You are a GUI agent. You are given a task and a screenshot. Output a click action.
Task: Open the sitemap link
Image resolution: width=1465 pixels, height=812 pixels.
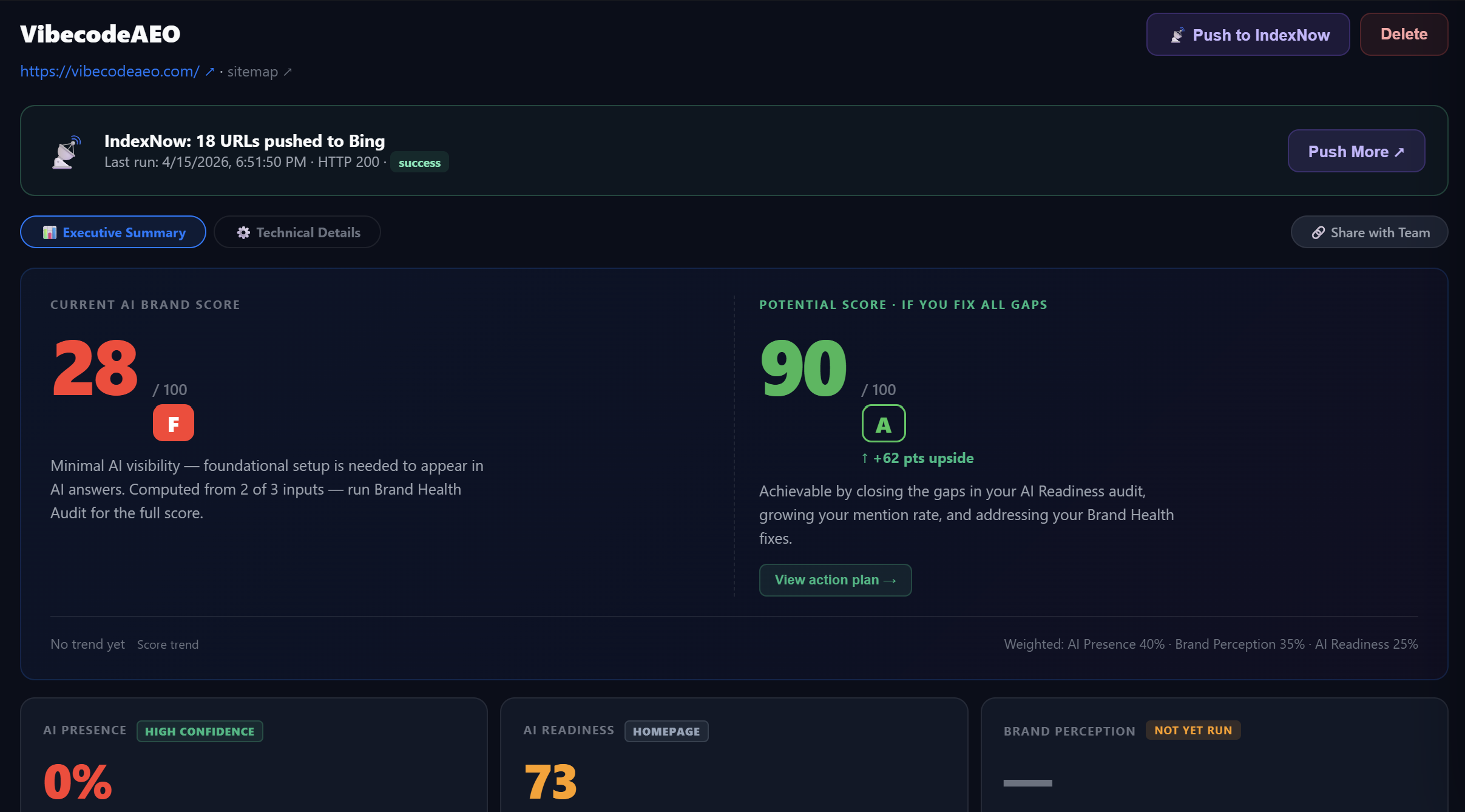click(252, 72)
